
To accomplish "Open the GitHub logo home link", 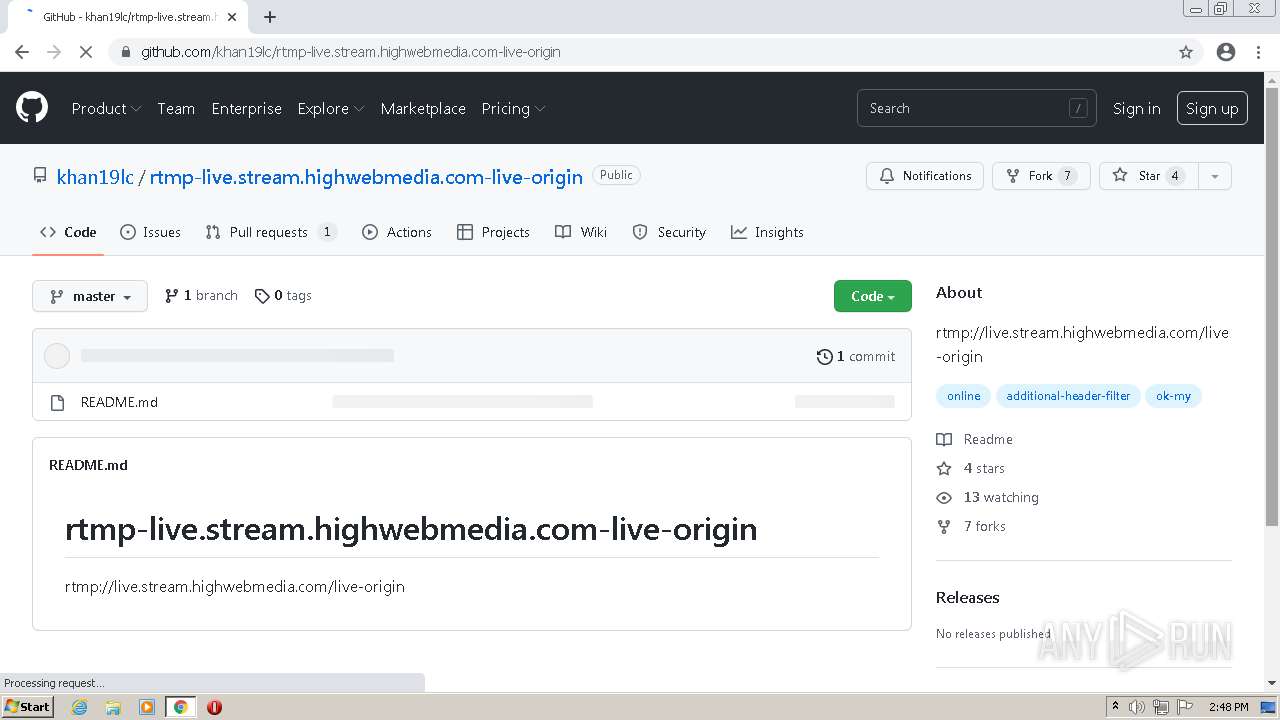I will tap(32, 108).
